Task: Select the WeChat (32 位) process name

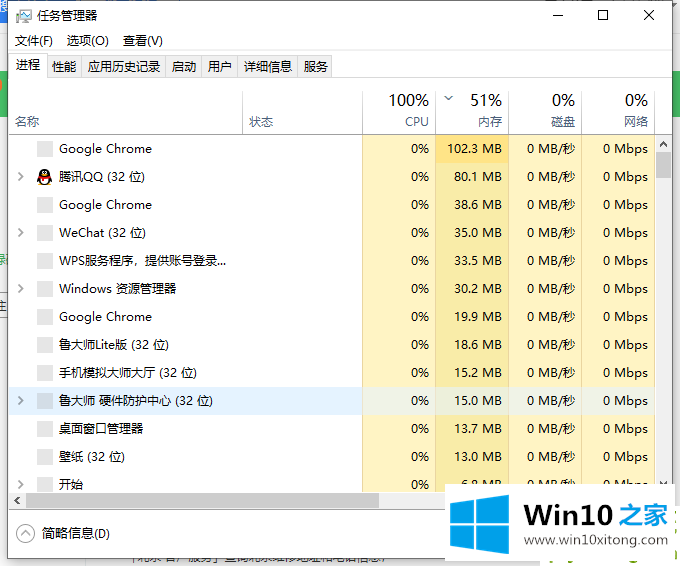Action: (x=102, y=233)
